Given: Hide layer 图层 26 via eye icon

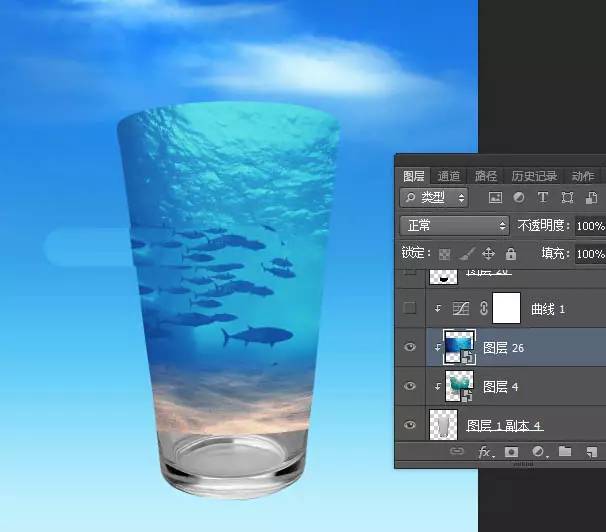Looking at the screenshot, I should pos(409,348).
